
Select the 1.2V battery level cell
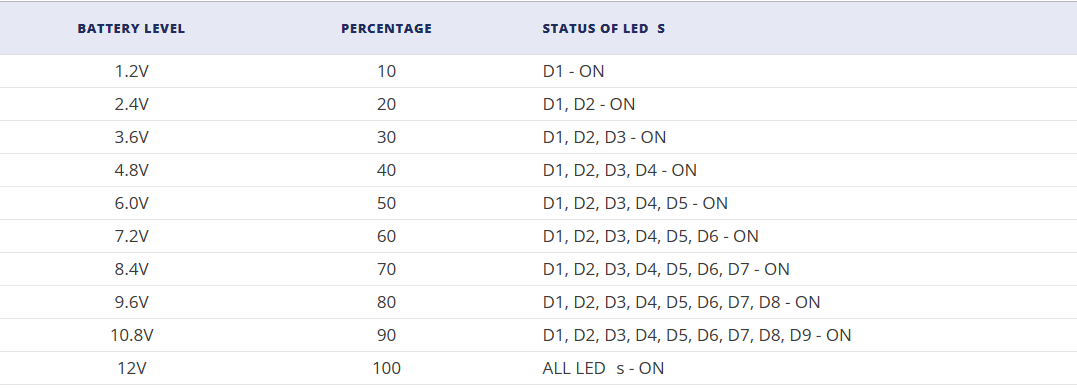click(131, 71)
